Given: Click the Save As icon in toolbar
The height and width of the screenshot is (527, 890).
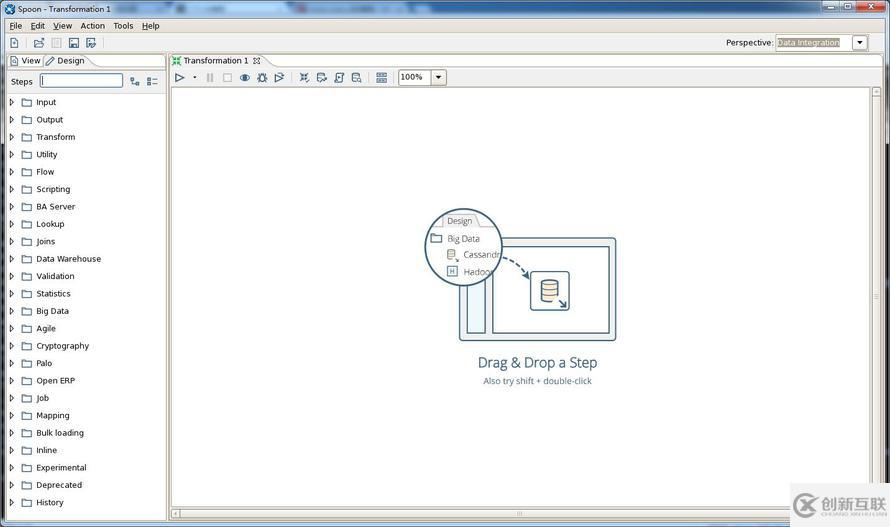Looking at the screenshot, I should [91, 43].
